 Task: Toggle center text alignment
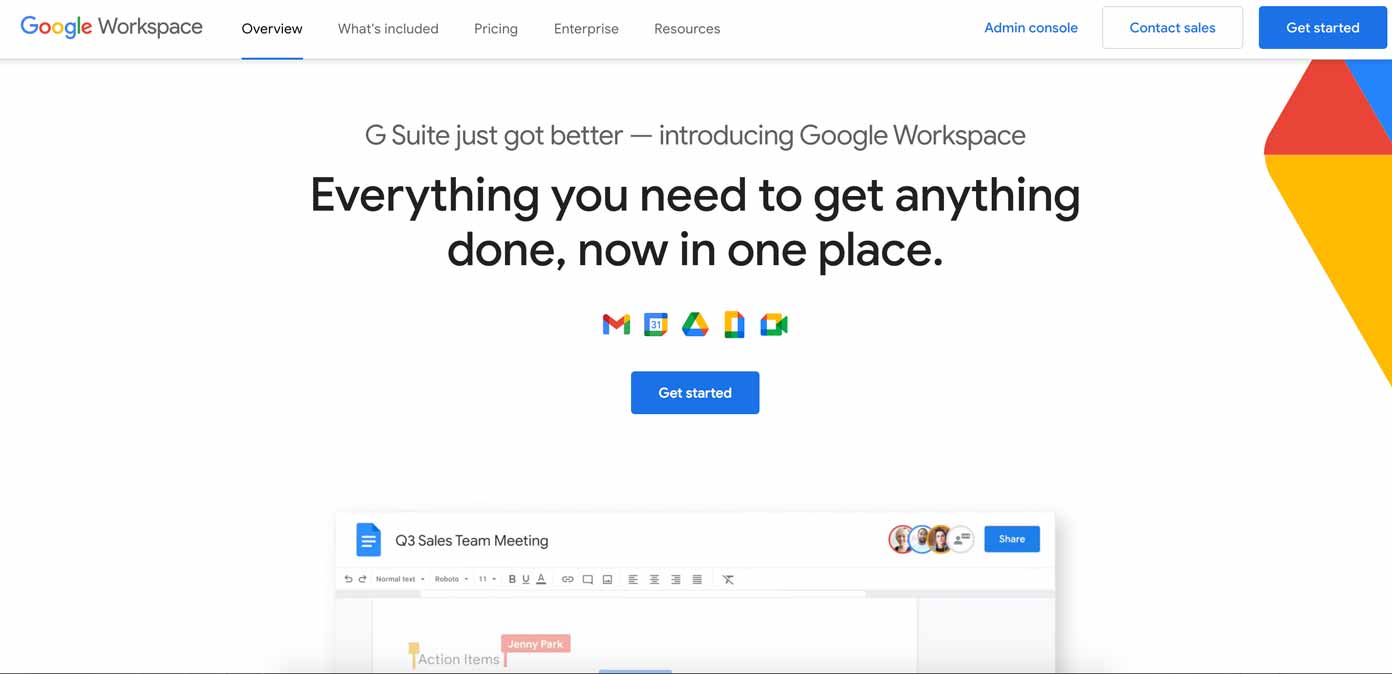tap(653, 579)
